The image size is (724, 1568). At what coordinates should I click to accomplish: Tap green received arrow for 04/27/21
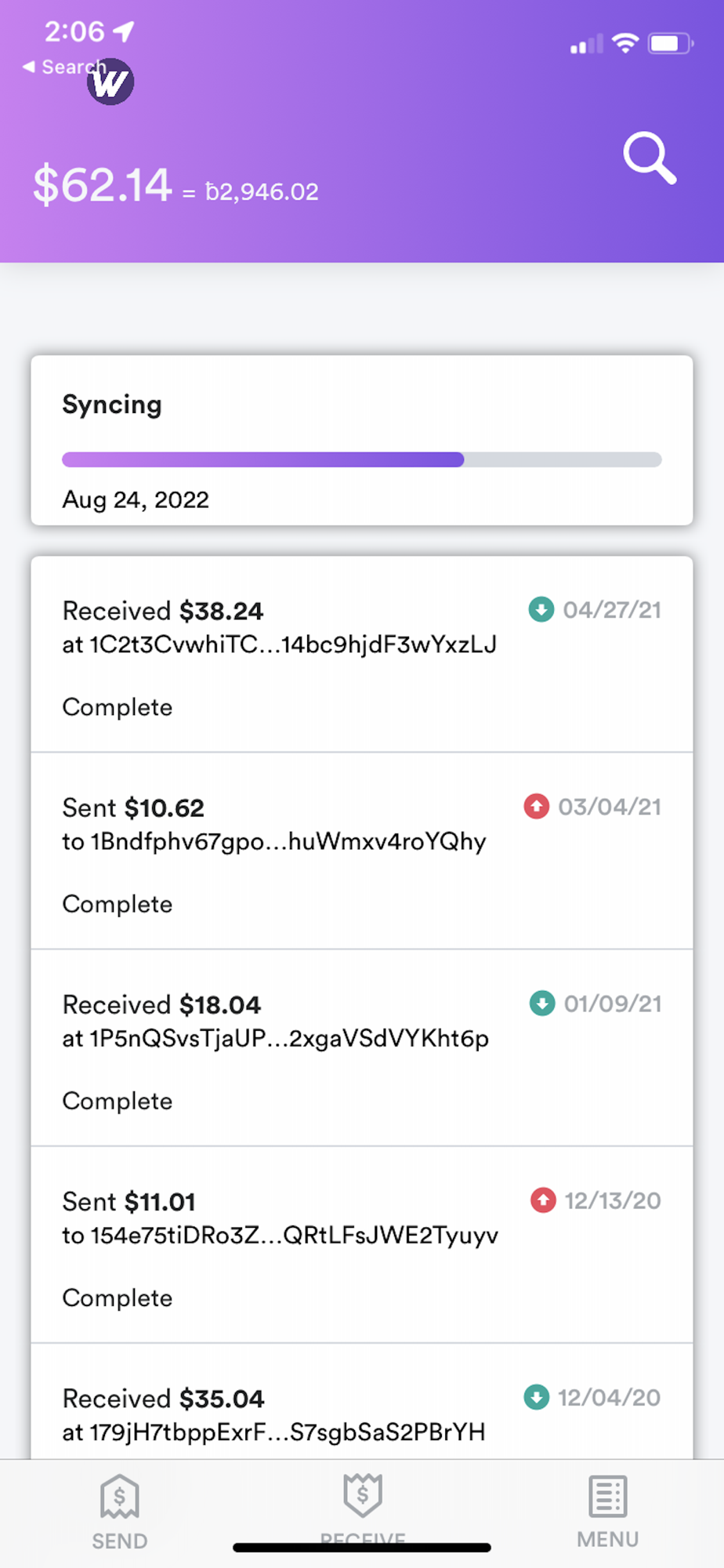pyautogui.click(x=541, y=609)
